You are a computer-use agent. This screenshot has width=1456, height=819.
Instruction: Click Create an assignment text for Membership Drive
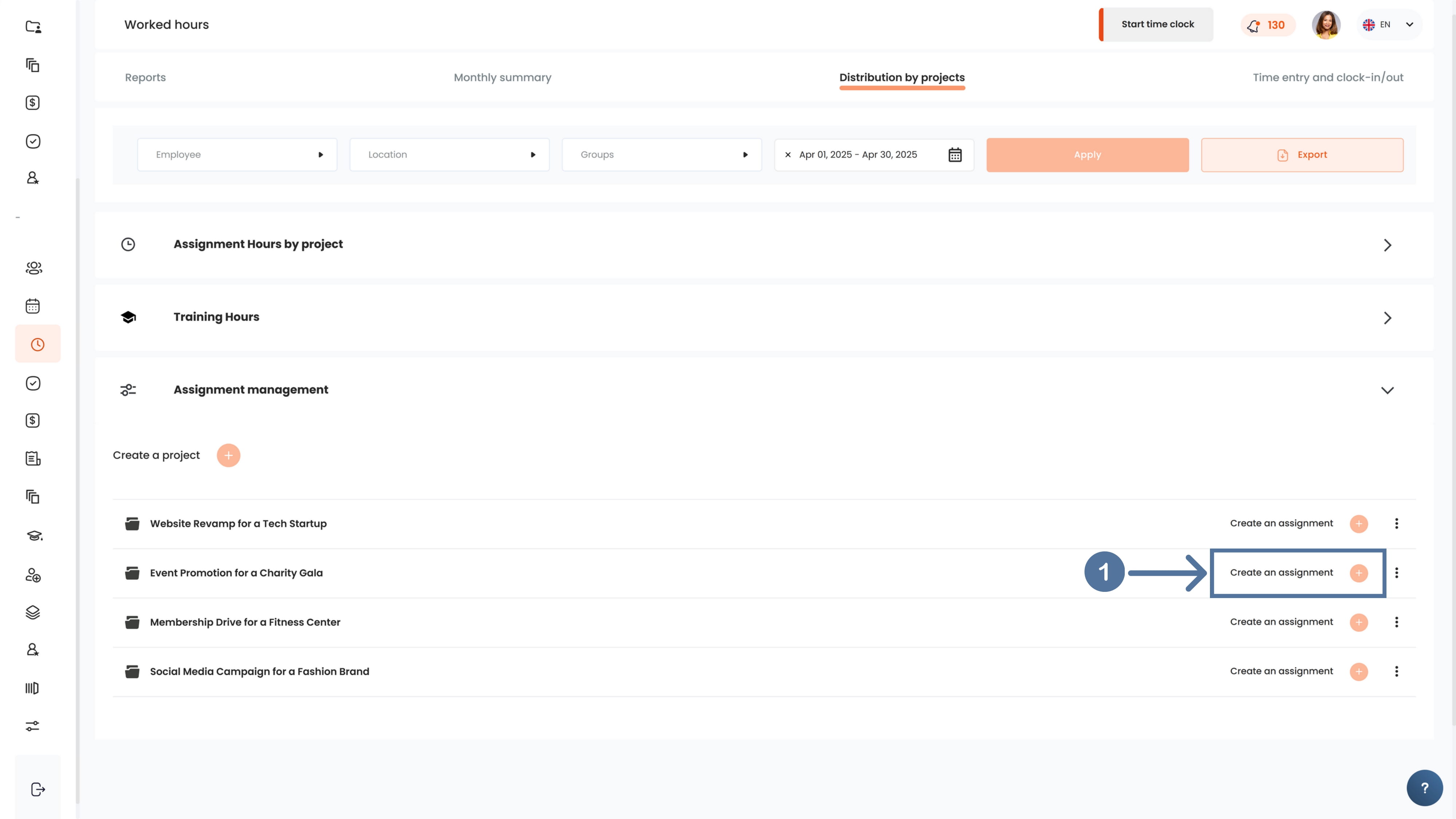coord(1281,622)
